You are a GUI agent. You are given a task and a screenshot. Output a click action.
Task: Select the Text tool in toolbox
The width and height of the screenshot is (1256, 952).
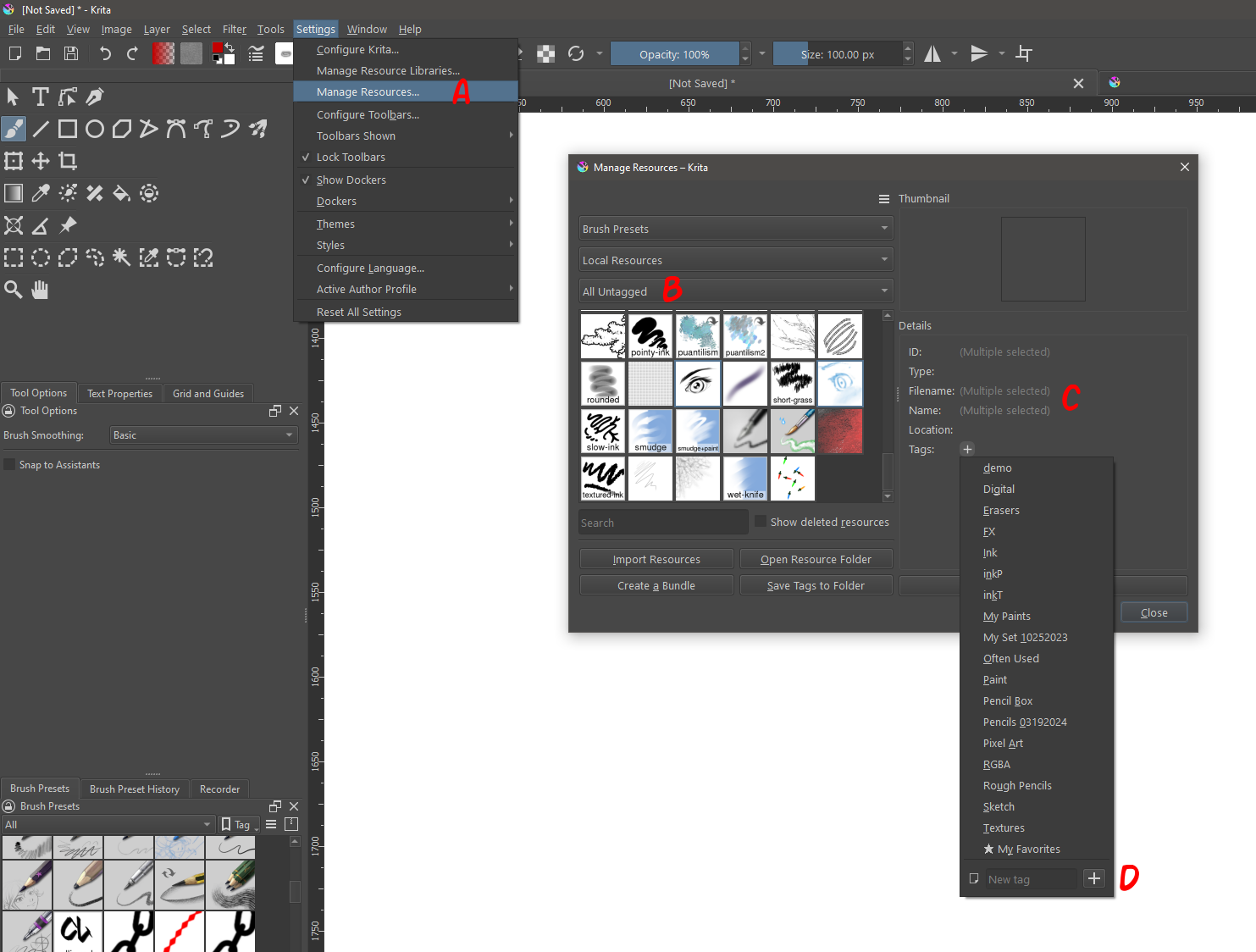click(40, 97)
